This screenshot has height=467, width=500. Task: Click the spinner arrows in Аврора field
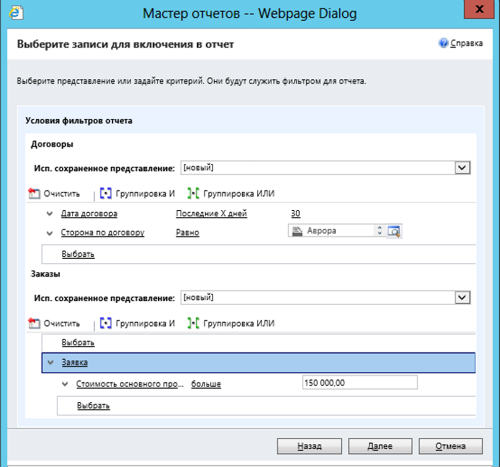pyautogui.click(x=379, y=230)
